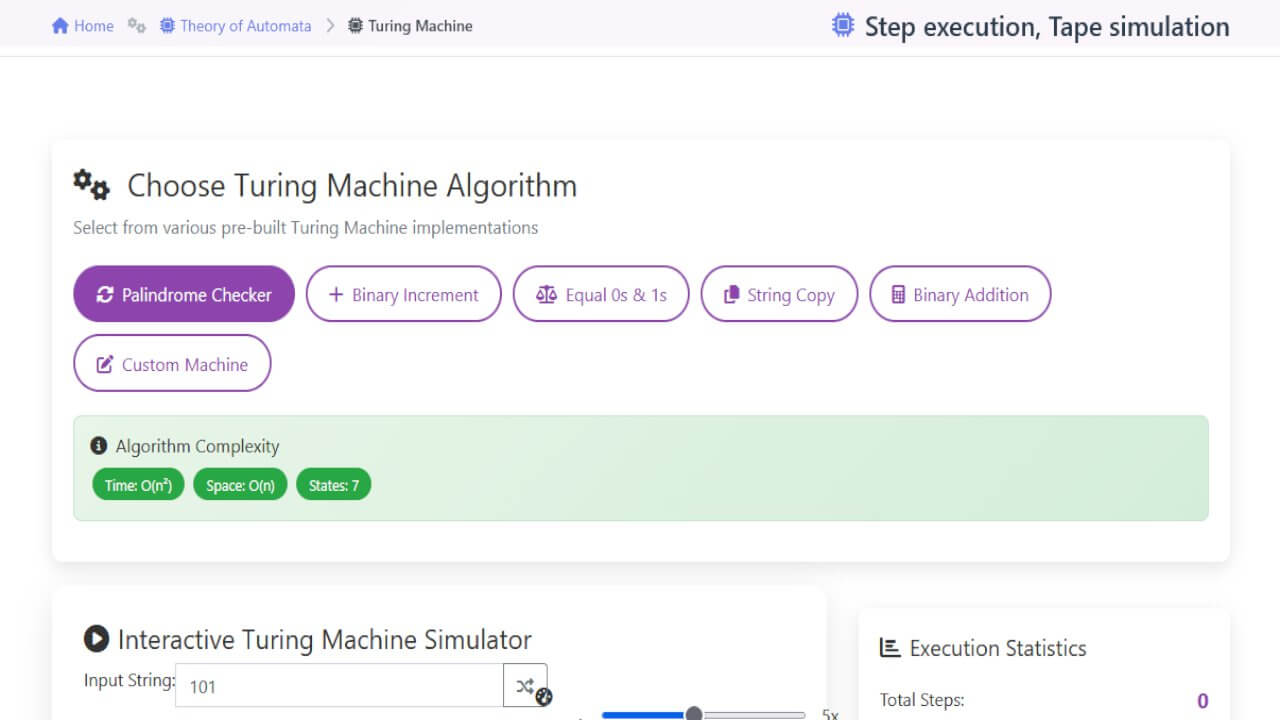Navigate to Home via the breadcrumb
This screenshot has height=720, width=1280.
point(82,25)
